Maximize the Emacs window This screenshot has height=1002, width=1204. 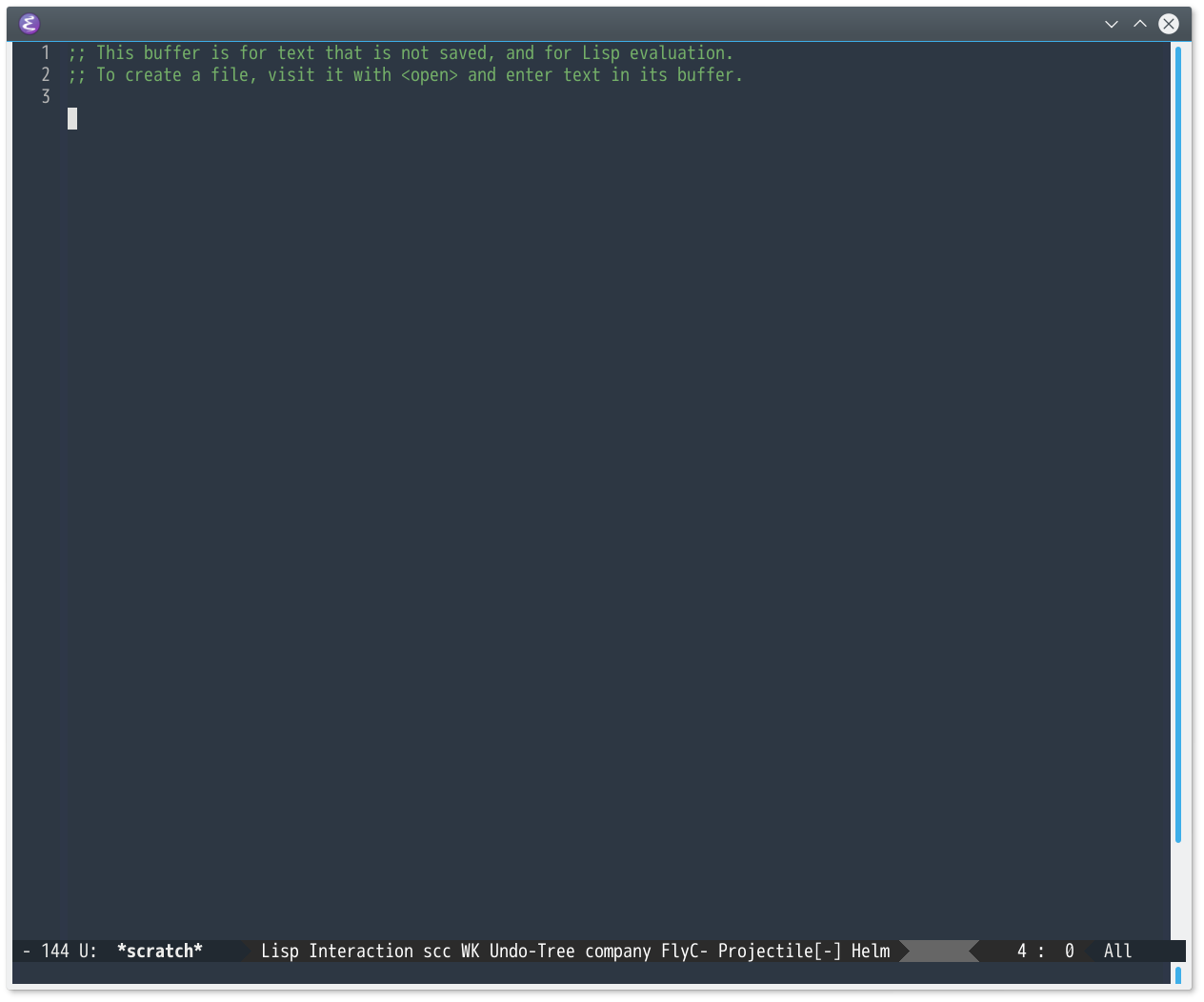point(1139,24)
